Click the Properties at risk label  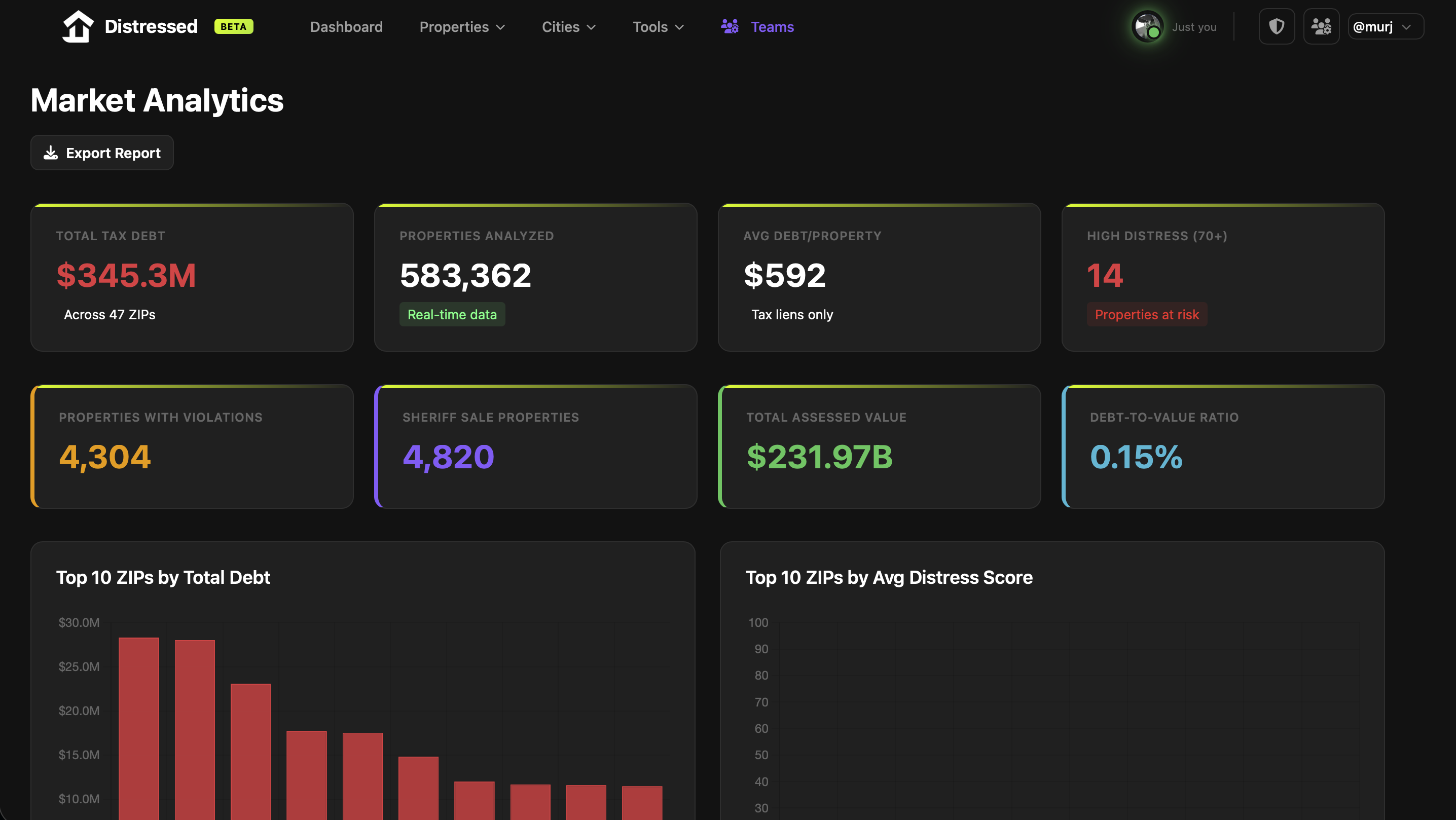point(1147,314)
